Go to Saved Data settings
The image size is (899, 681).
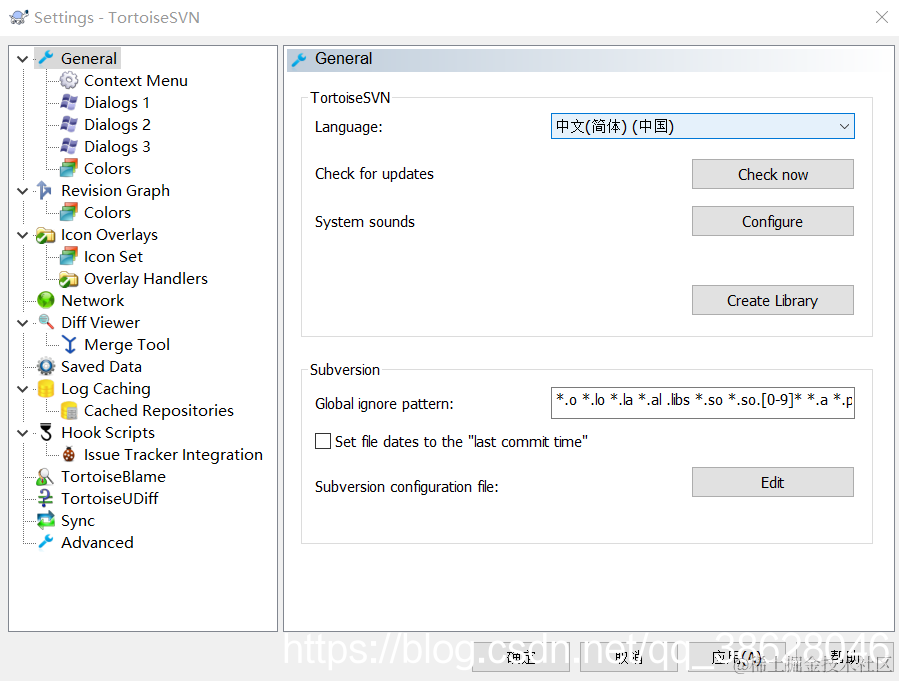[101, 366]
